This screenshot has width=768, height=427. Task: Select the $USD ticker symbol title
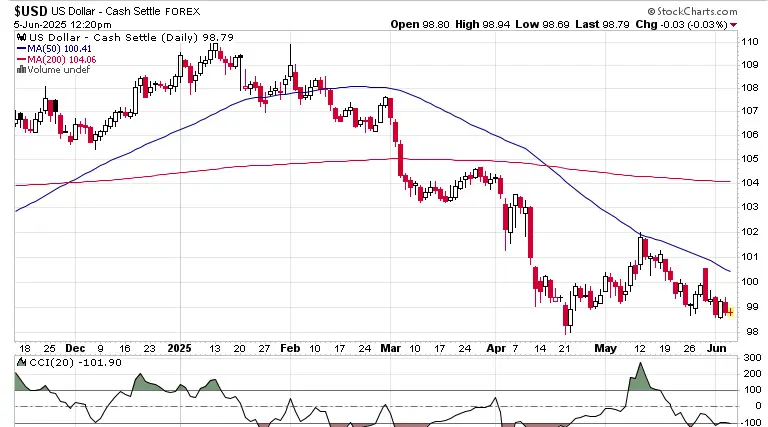click(30, 11)
